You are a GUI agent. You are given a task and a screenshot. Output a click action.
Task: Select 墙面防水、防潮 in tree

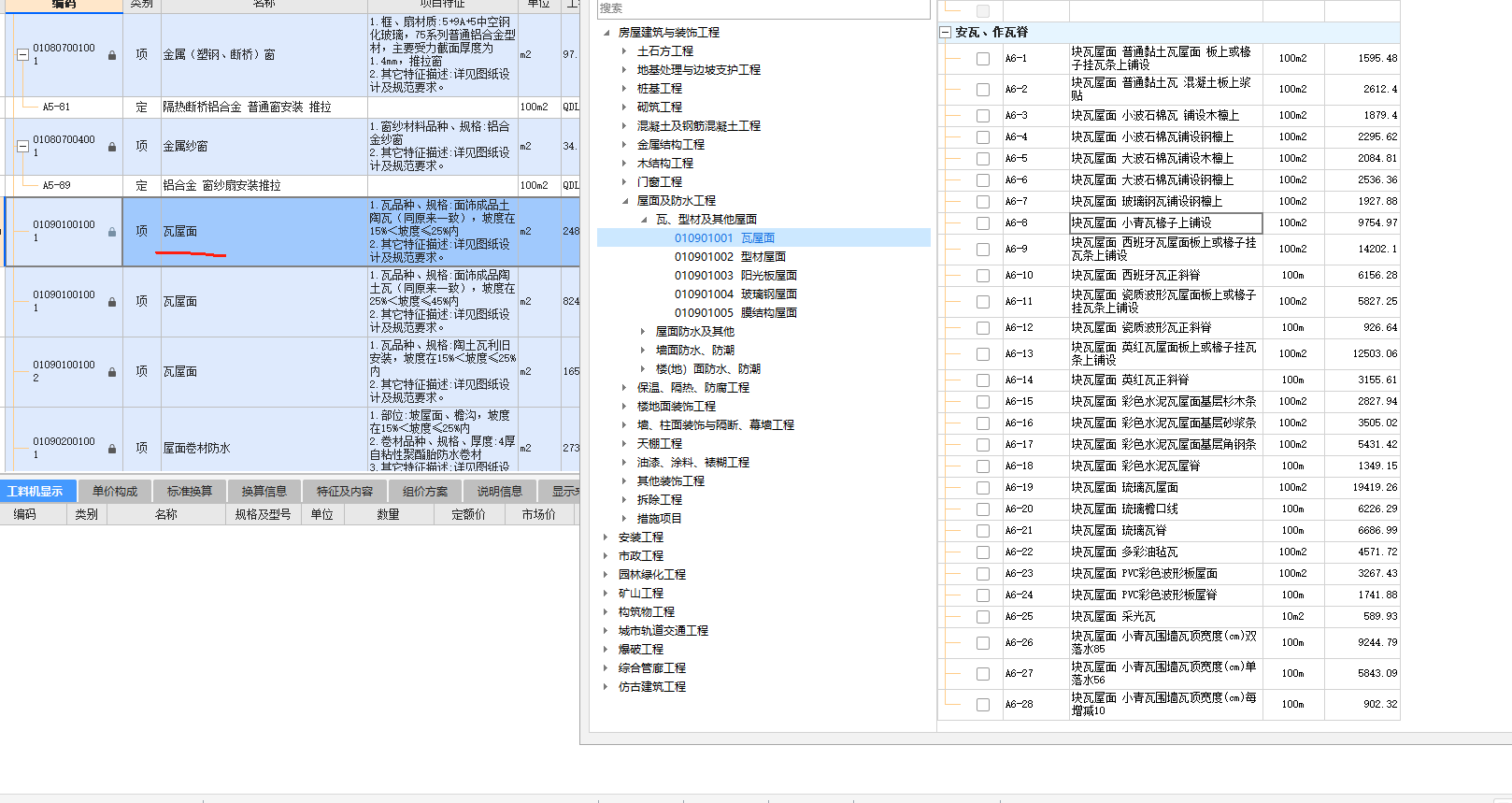[x=695, y=351]
